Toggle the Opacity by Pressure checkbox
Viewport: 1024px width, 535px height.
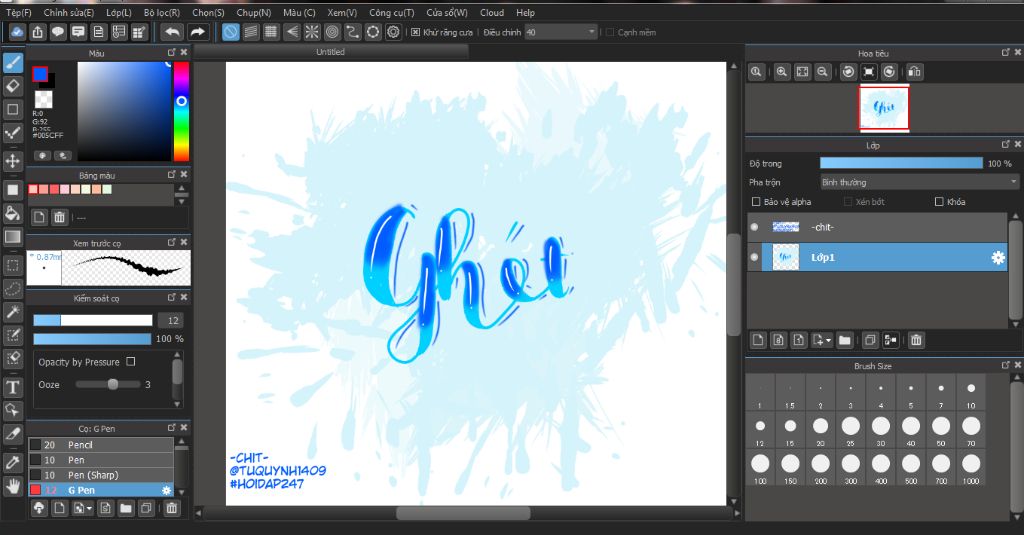click(x=131, y=361)
